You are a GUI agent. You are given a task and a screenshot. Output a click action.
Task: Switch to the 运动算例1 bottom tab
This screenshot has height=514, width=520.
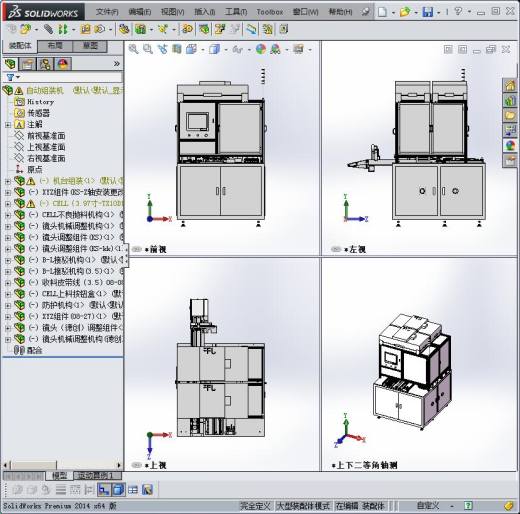[96, 475]
